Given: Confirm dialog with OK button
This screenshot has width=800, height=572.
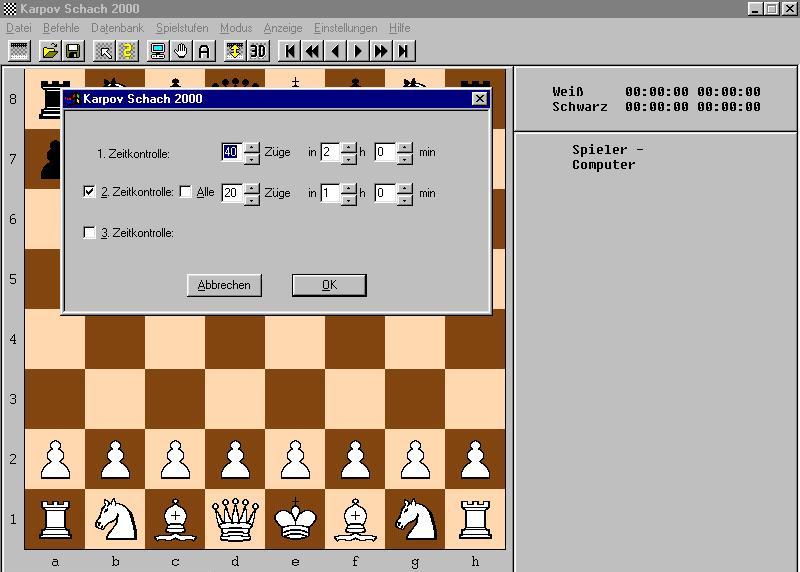Looking at the screenshot, I should (329, 285).
